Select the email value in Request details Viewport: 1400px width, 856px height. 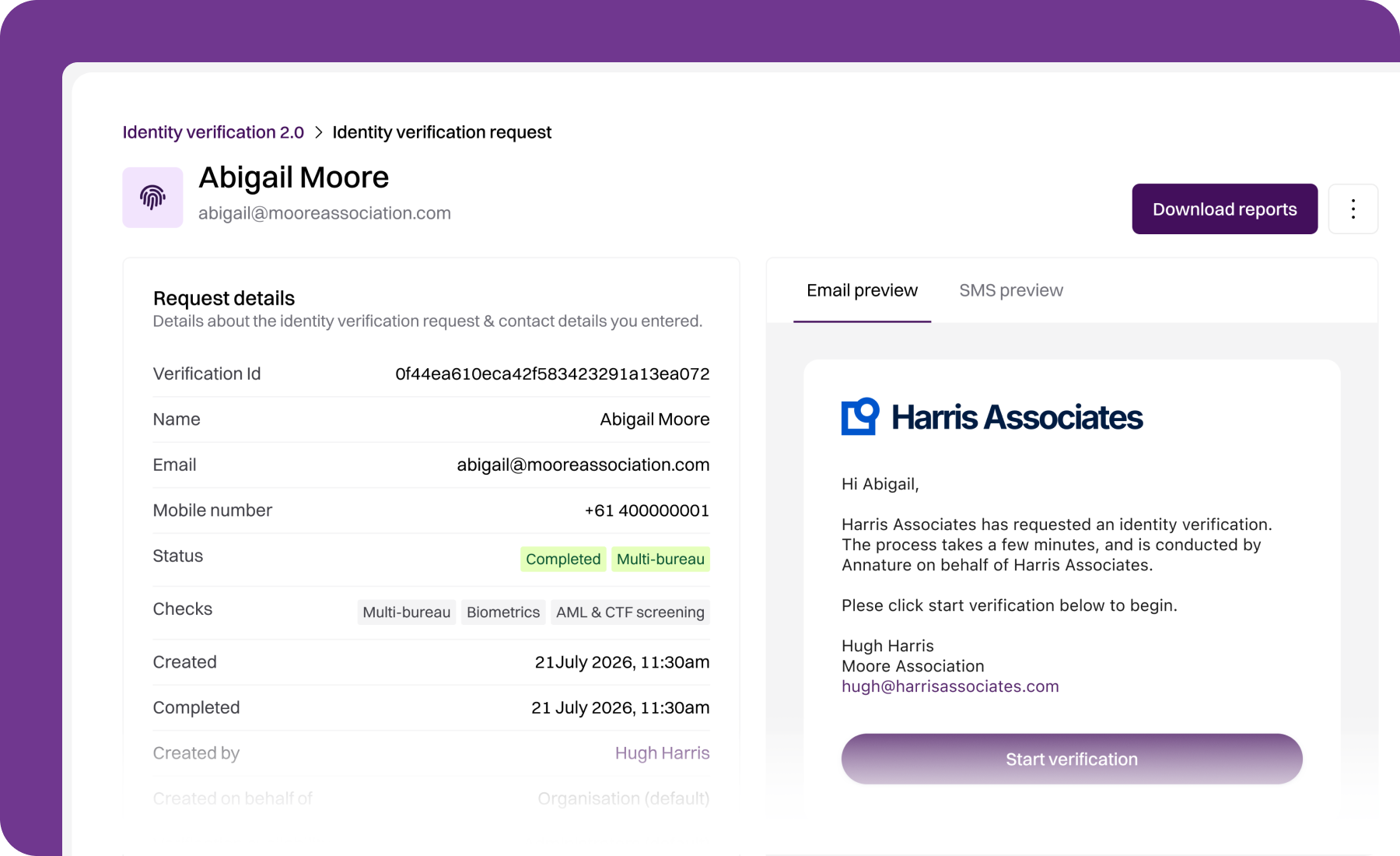(x=583, y=465)
